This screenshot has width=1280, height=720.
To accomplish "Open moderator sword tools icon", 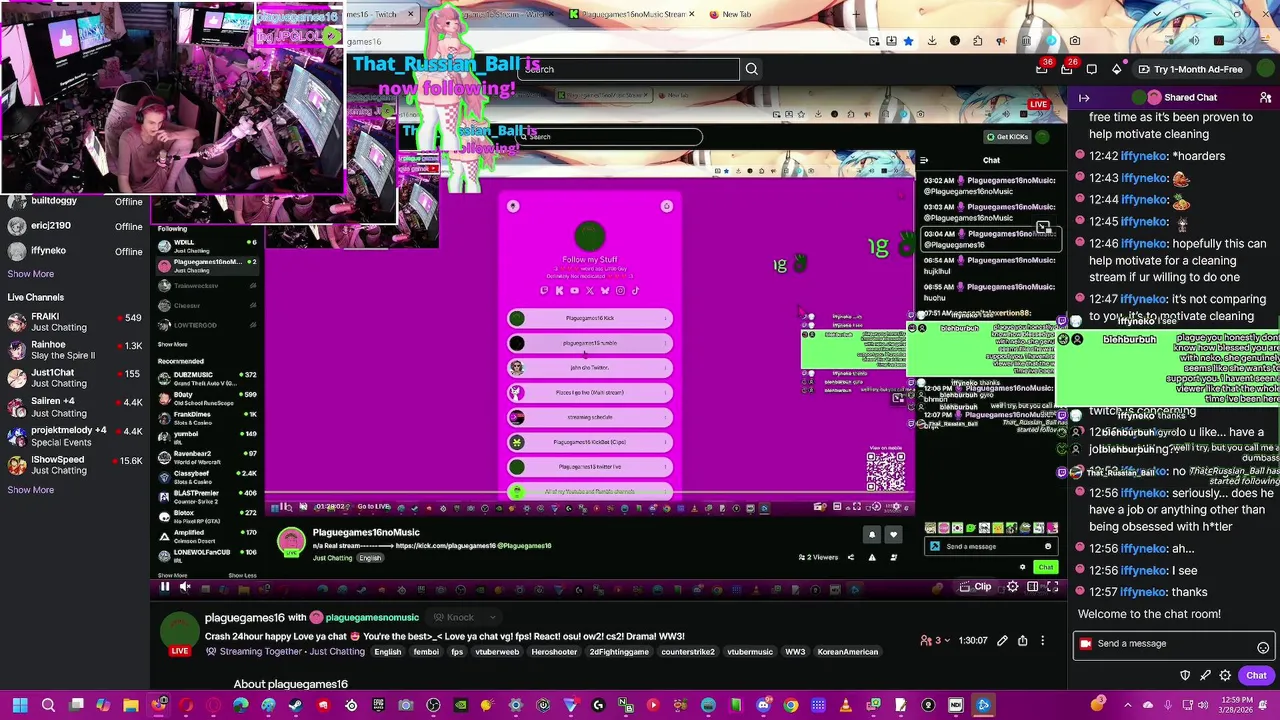I will point(1205,675).
